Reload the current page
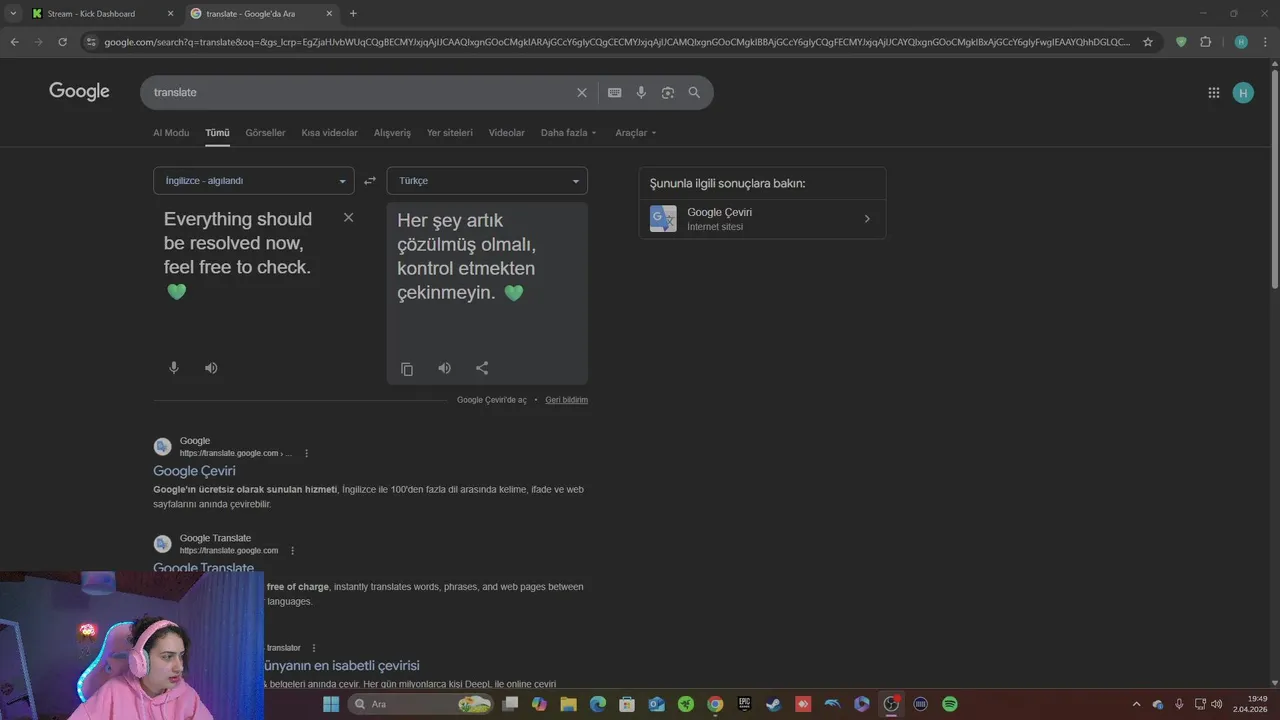The height and width of the screenshot is (720, 1280). (62, 42)
